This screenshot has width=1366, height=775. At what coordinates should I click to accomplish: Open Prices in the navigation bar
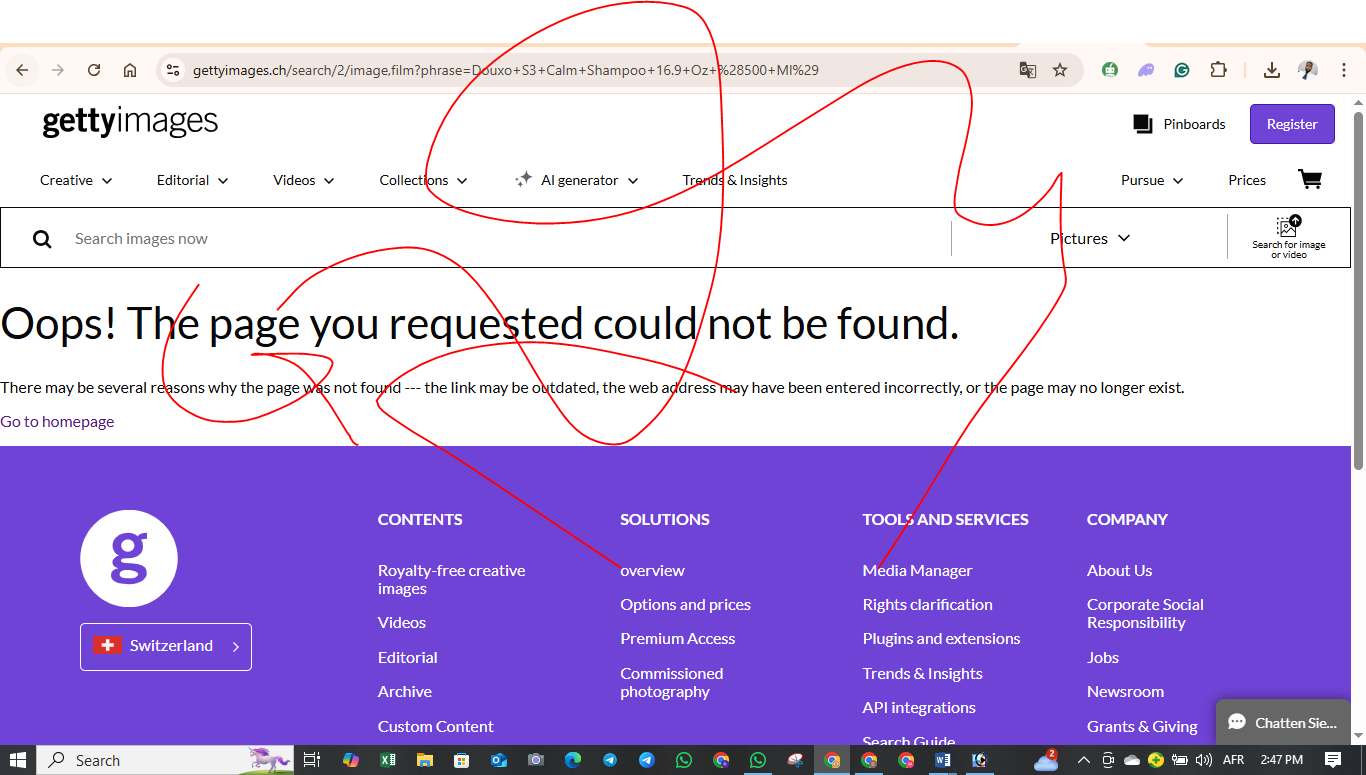click(1247, 180)
